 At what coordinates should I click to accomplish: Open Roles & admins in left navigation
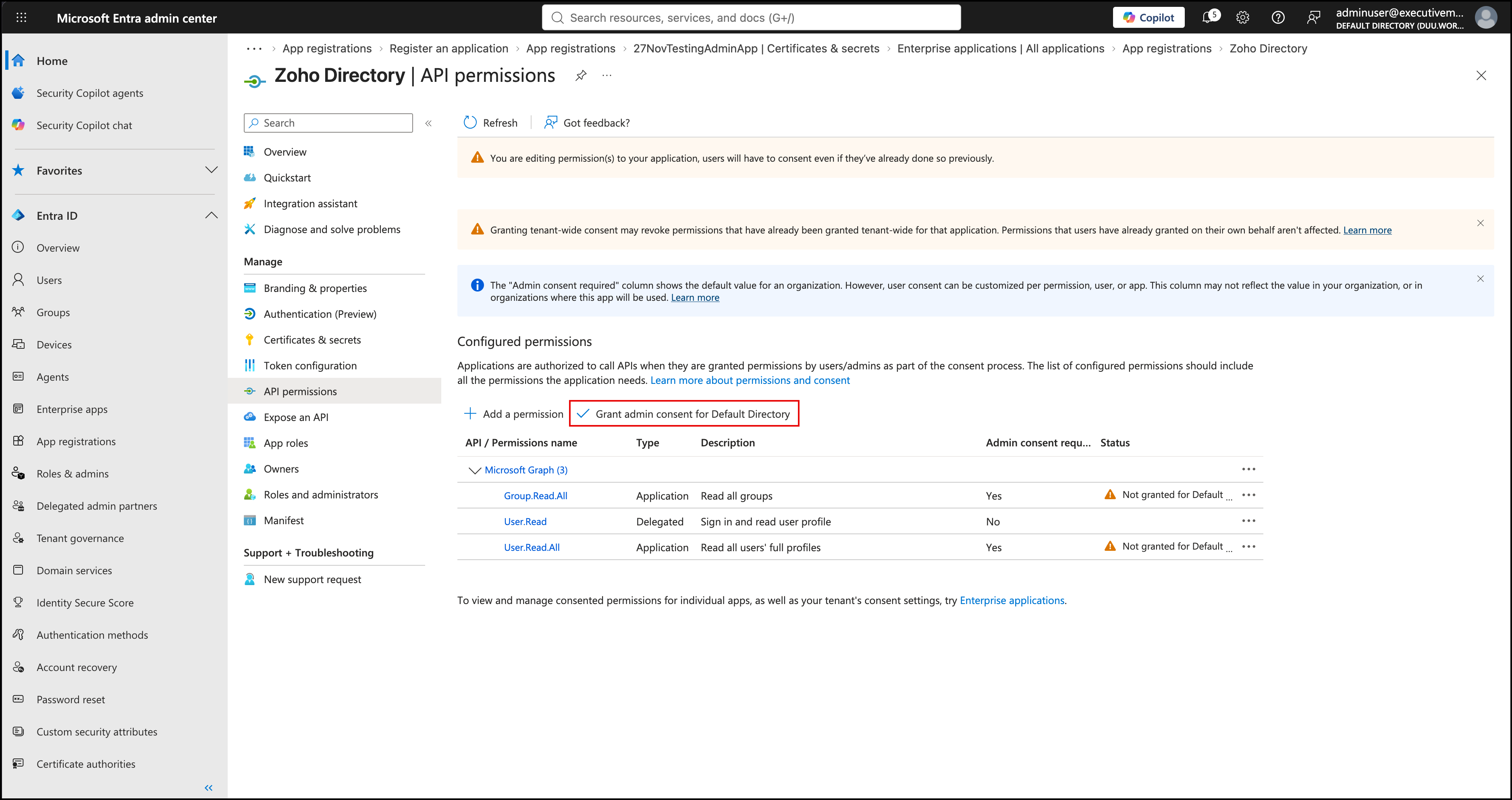click(x=72, y=474)
